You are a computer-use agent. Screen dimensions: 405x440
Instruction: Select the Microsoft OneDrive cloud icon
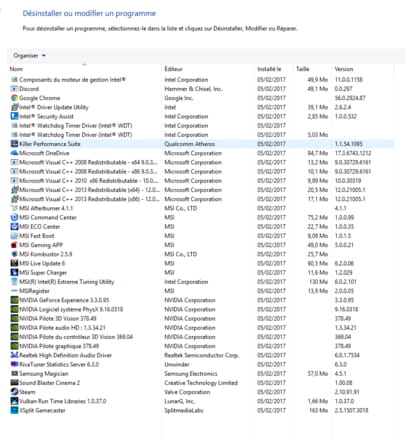point(14,153)
